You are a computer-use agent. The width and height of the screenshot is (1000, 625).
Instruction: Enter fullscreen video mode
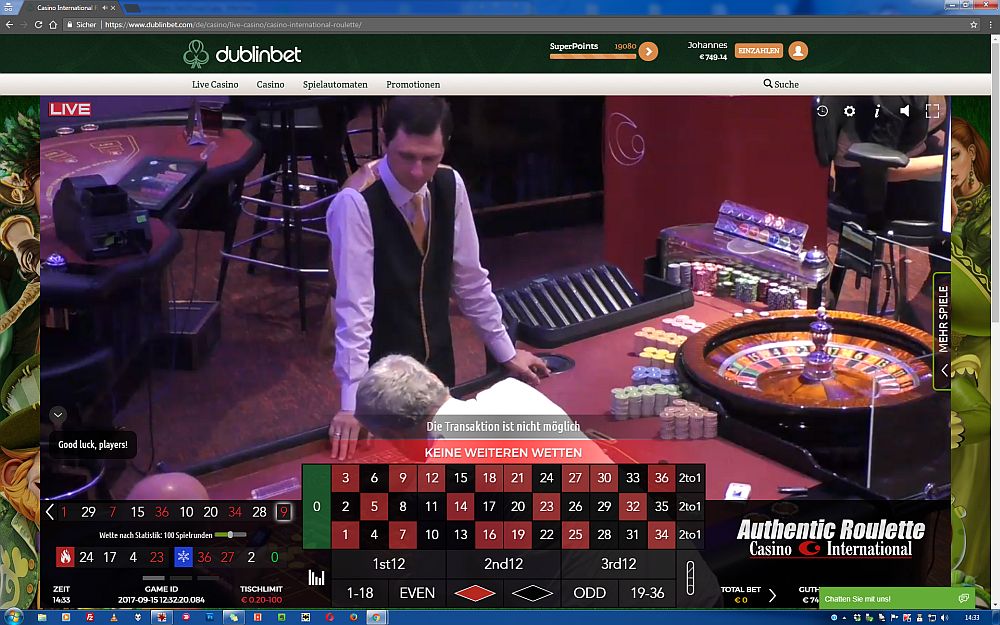(932, 111)
